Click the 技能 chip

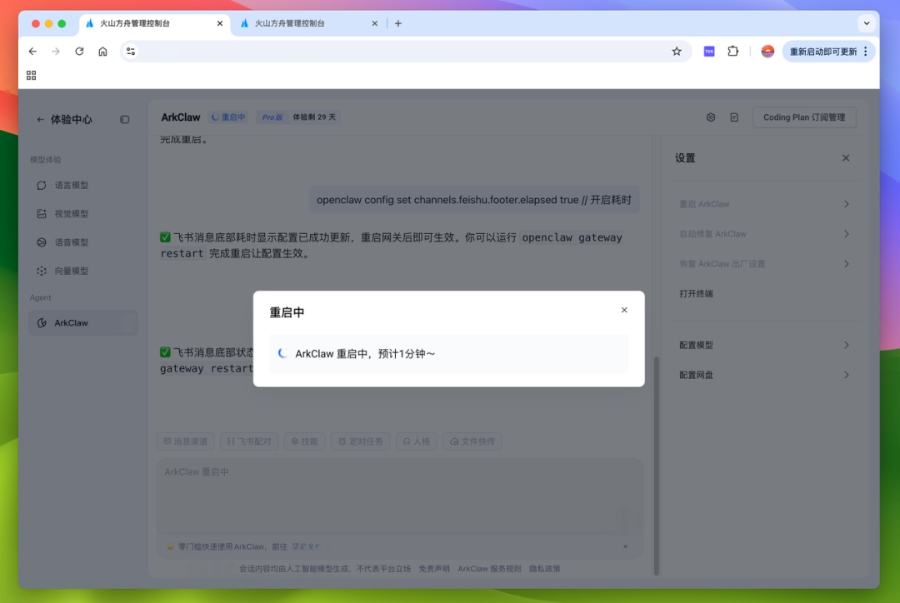pyautogui.click(x=304, y=441)
